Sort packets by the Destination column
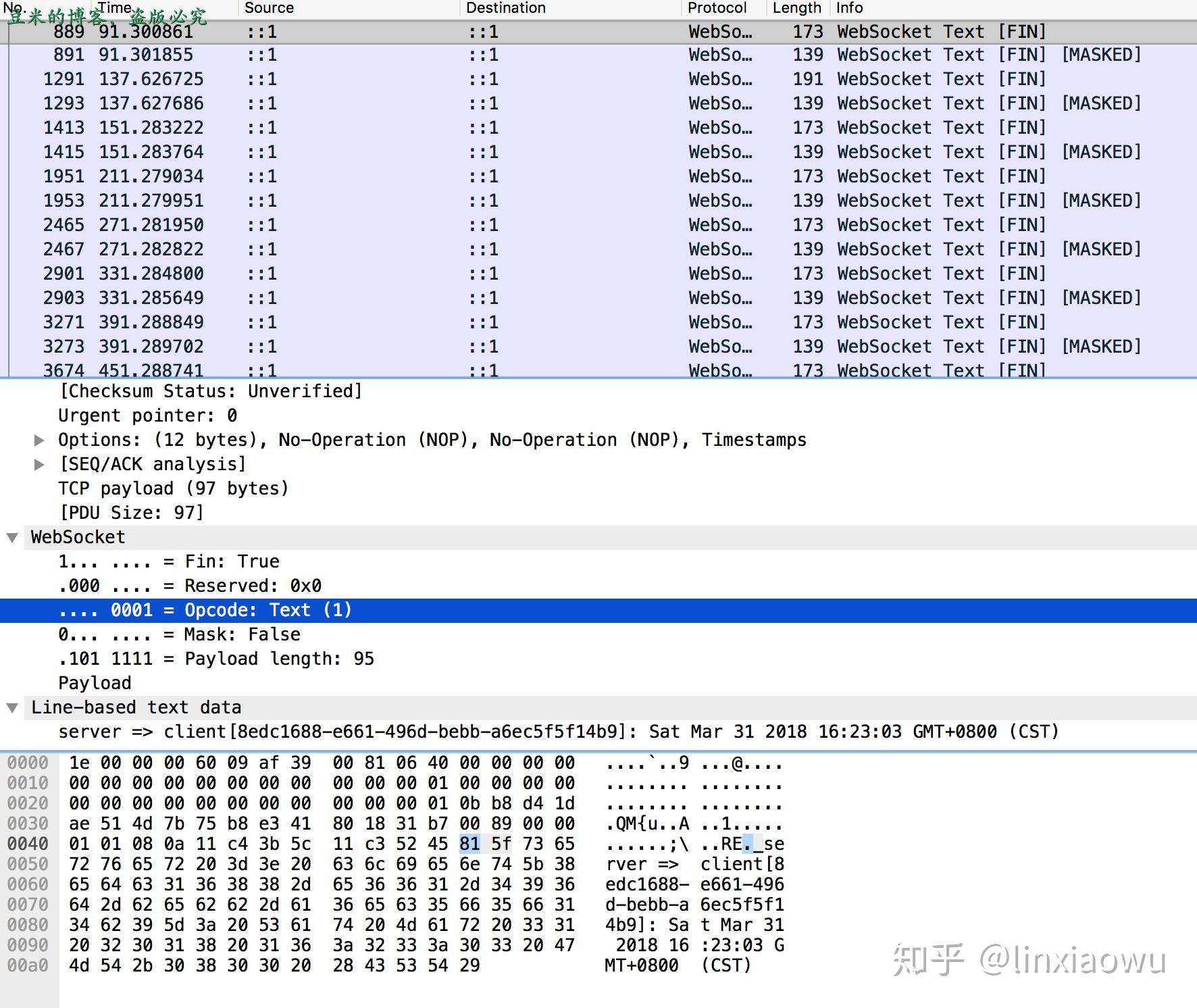 click(505, 7)
